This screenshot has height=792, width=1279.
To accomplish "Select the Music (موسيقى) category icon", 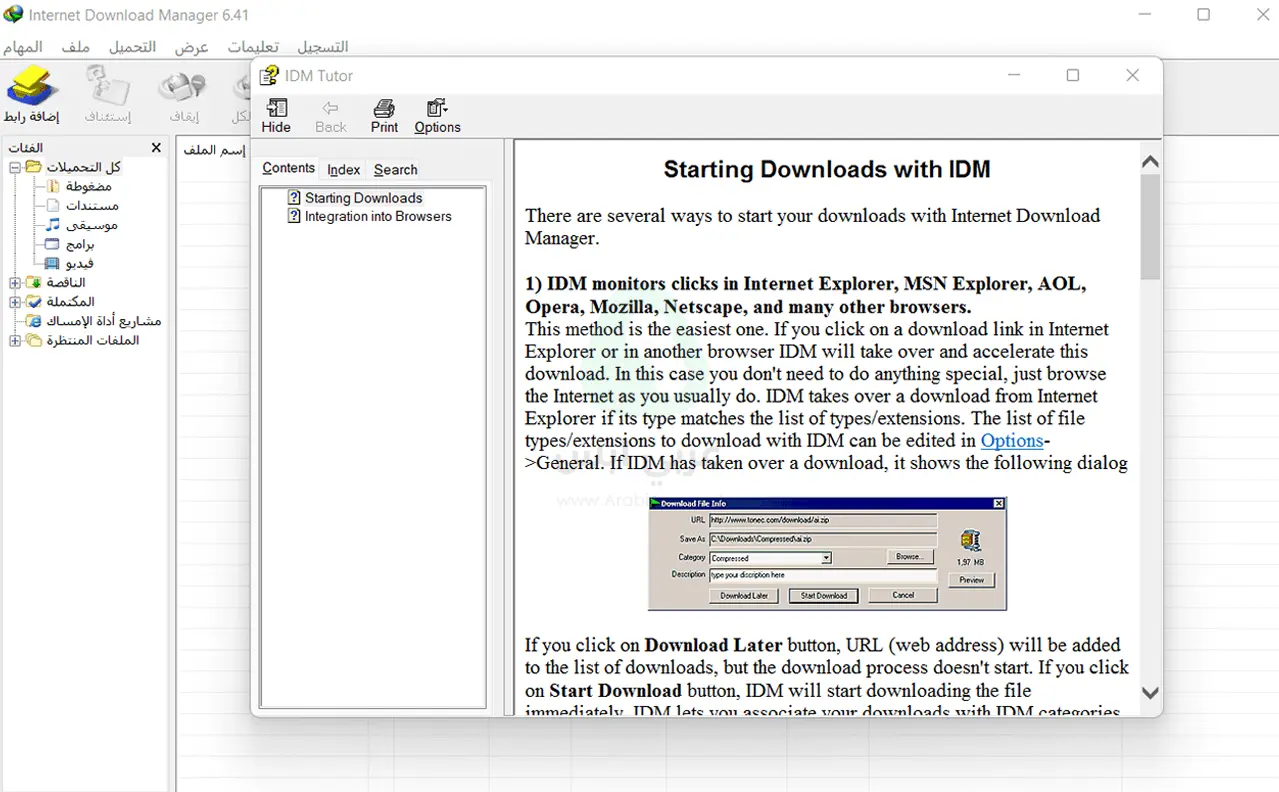I will pos(53,225).
